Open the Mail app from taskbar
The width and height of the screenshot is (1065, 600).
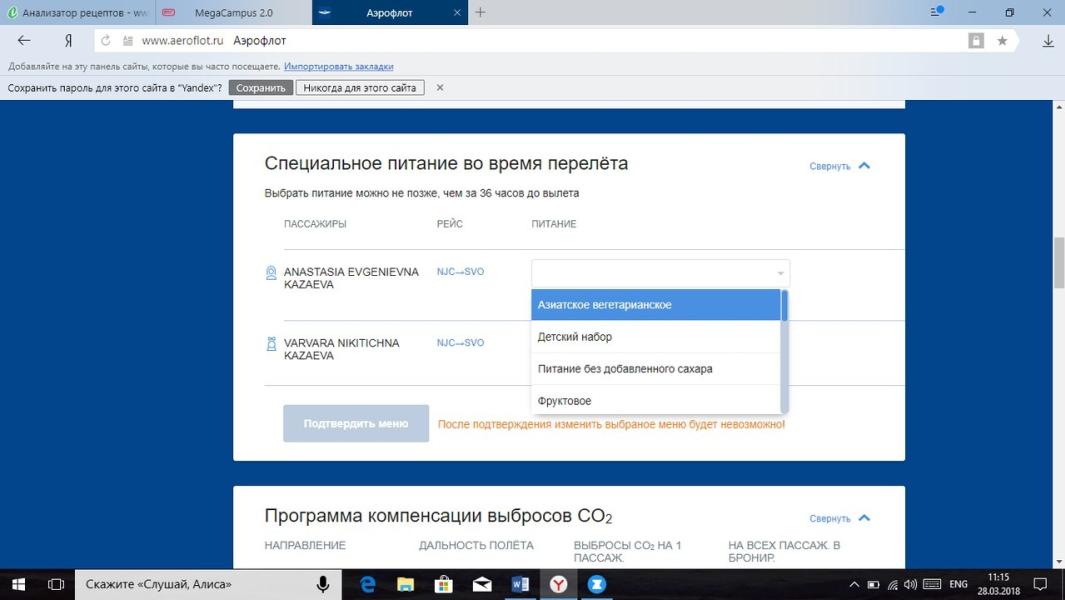point(482,584)
